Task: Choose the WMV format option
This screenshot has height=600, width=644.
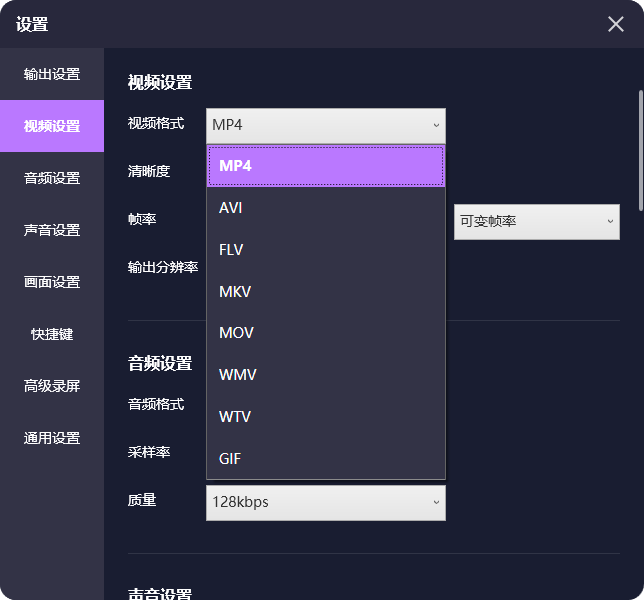Action: coord(326,375)
